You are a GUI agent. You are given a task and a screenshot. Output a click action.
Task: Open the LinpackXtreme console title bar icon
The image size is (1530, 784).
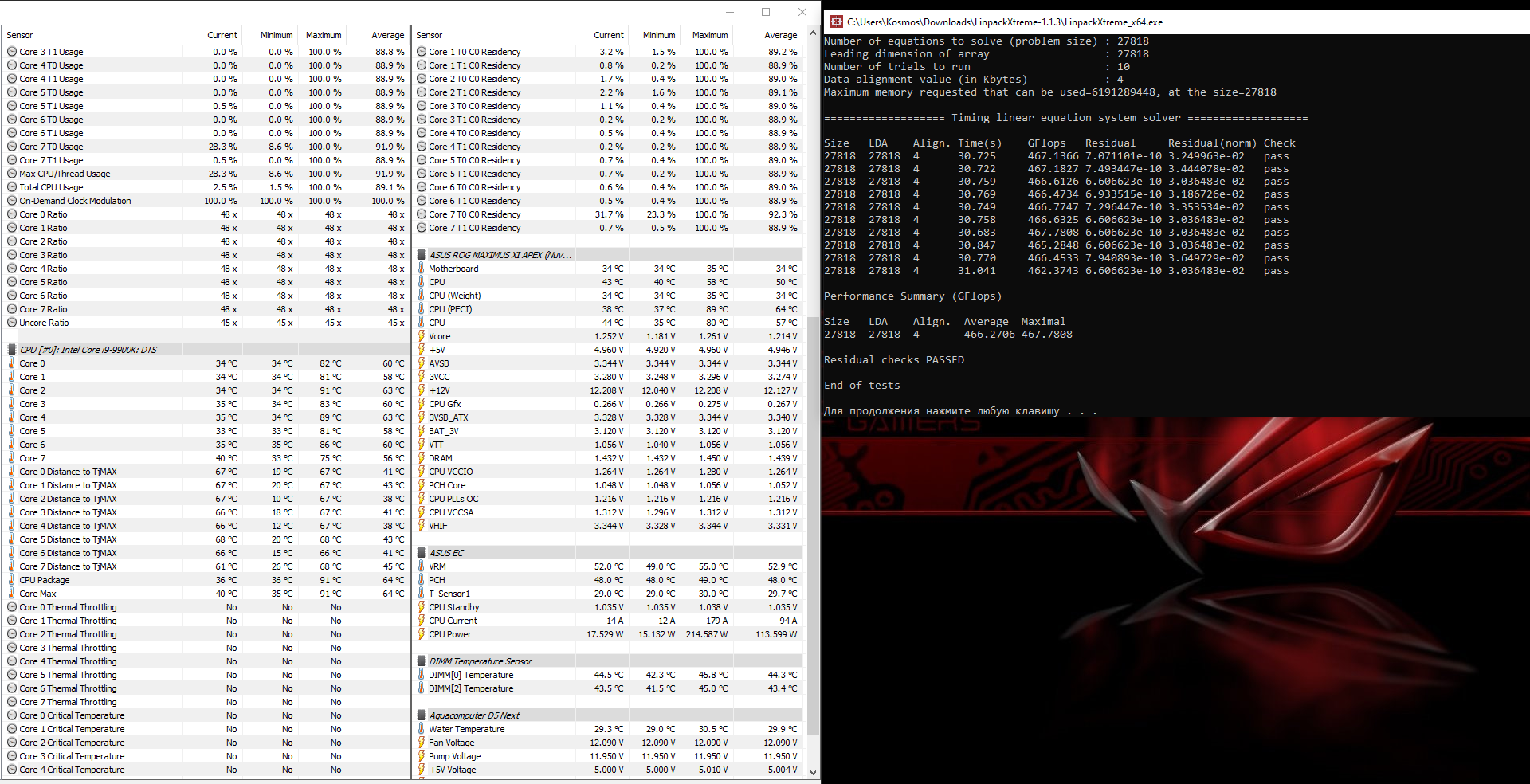837,22
